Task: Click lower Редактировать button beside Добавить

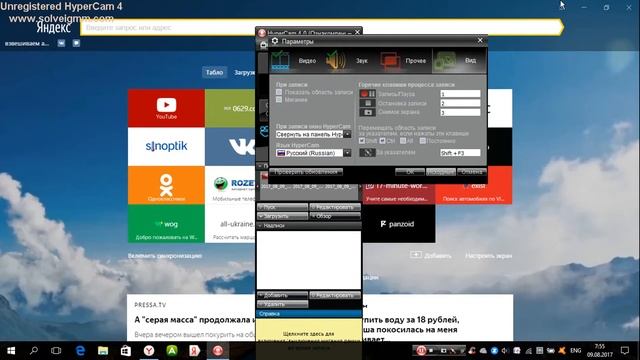Action: 335,295
